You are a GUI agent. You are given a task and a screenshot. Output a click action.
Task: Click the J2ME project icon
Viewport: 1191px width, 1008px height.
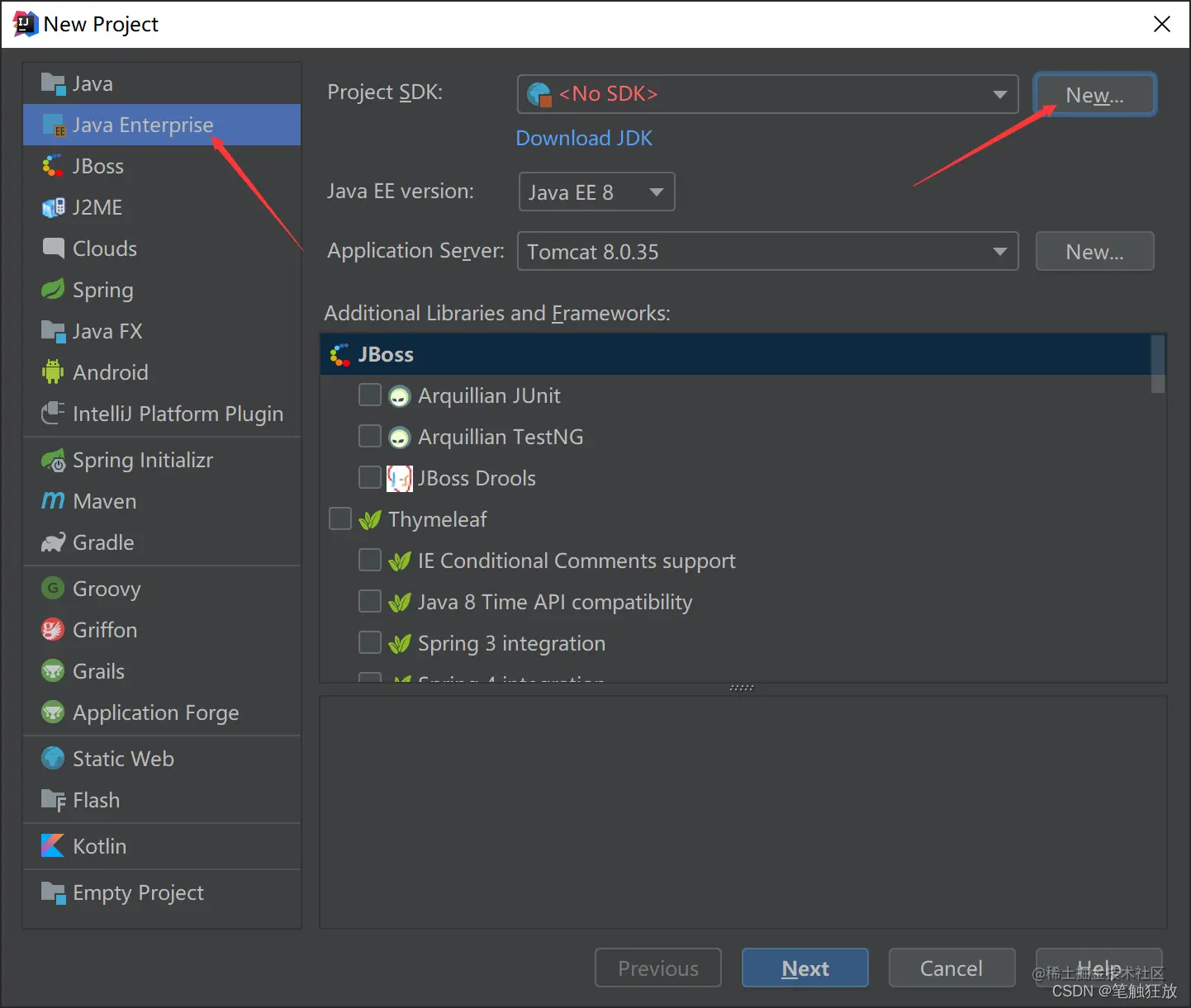click(x=53, y=207)
